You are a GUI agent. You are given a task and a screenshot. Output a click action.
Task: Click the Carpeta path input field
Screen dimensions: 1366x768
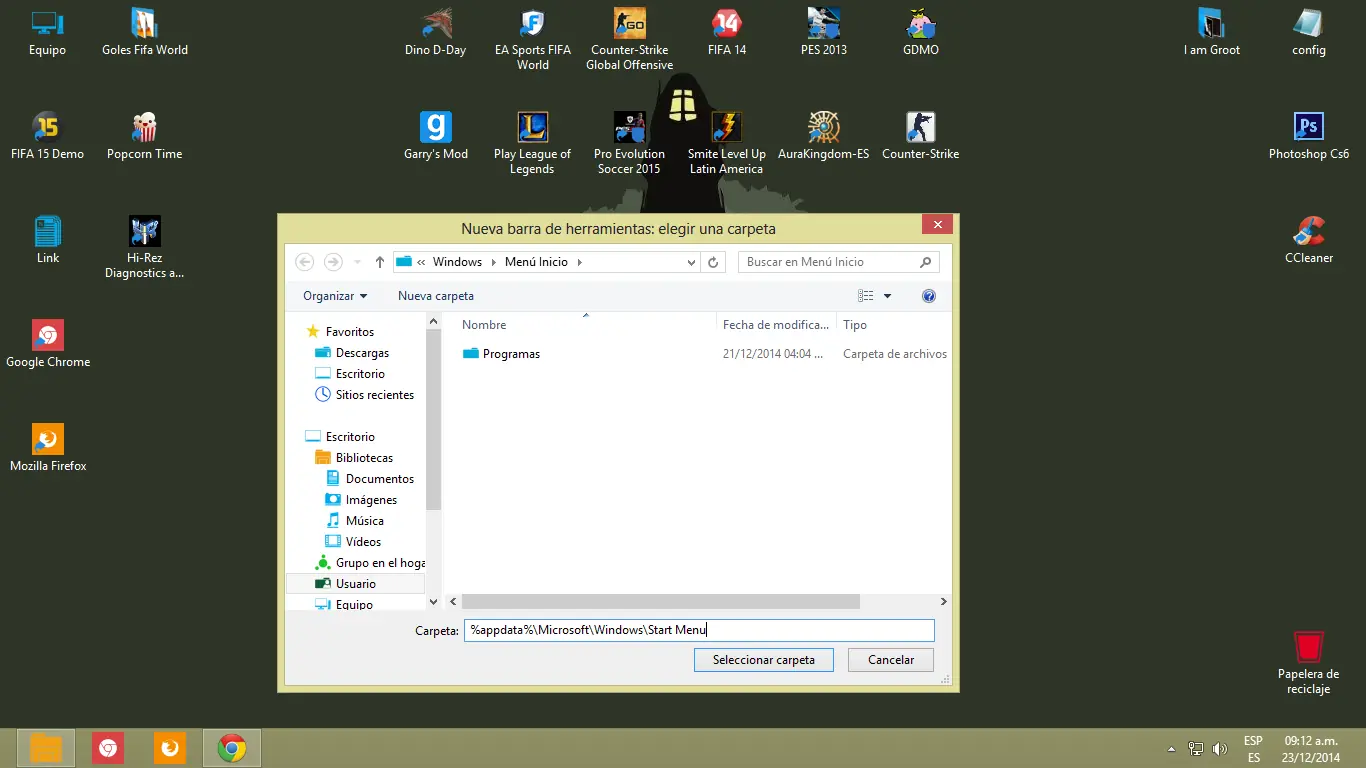point(699,630)
